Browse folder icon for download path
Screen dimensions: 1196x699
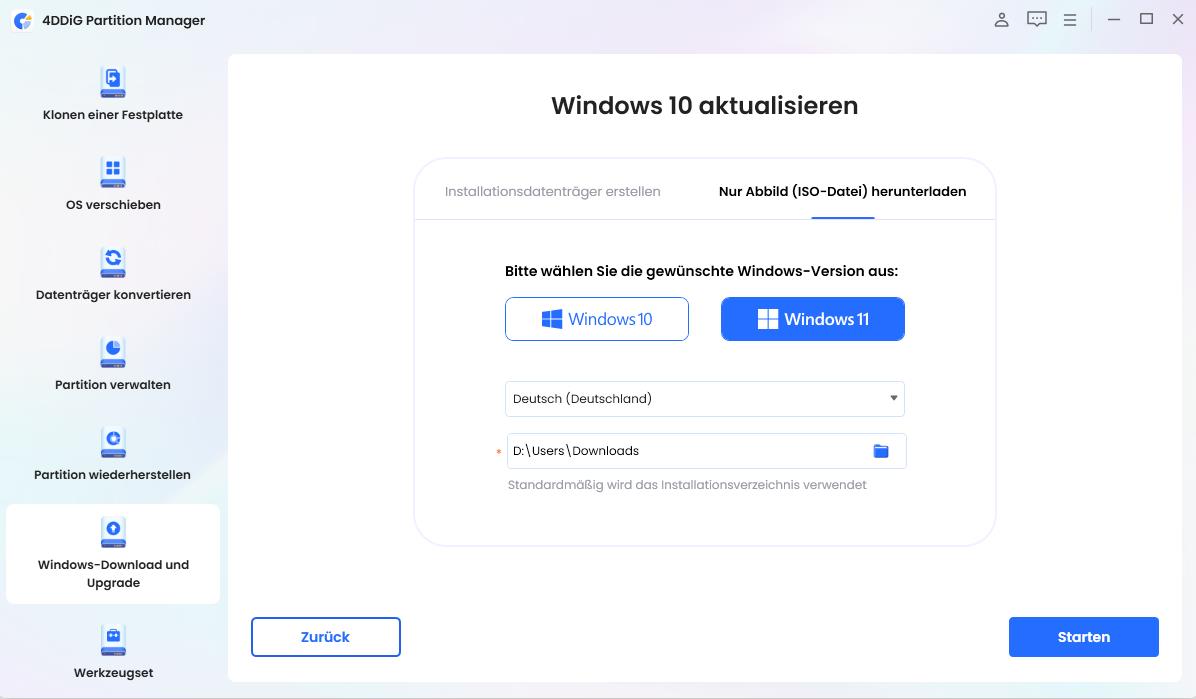[x=881, y=451]
